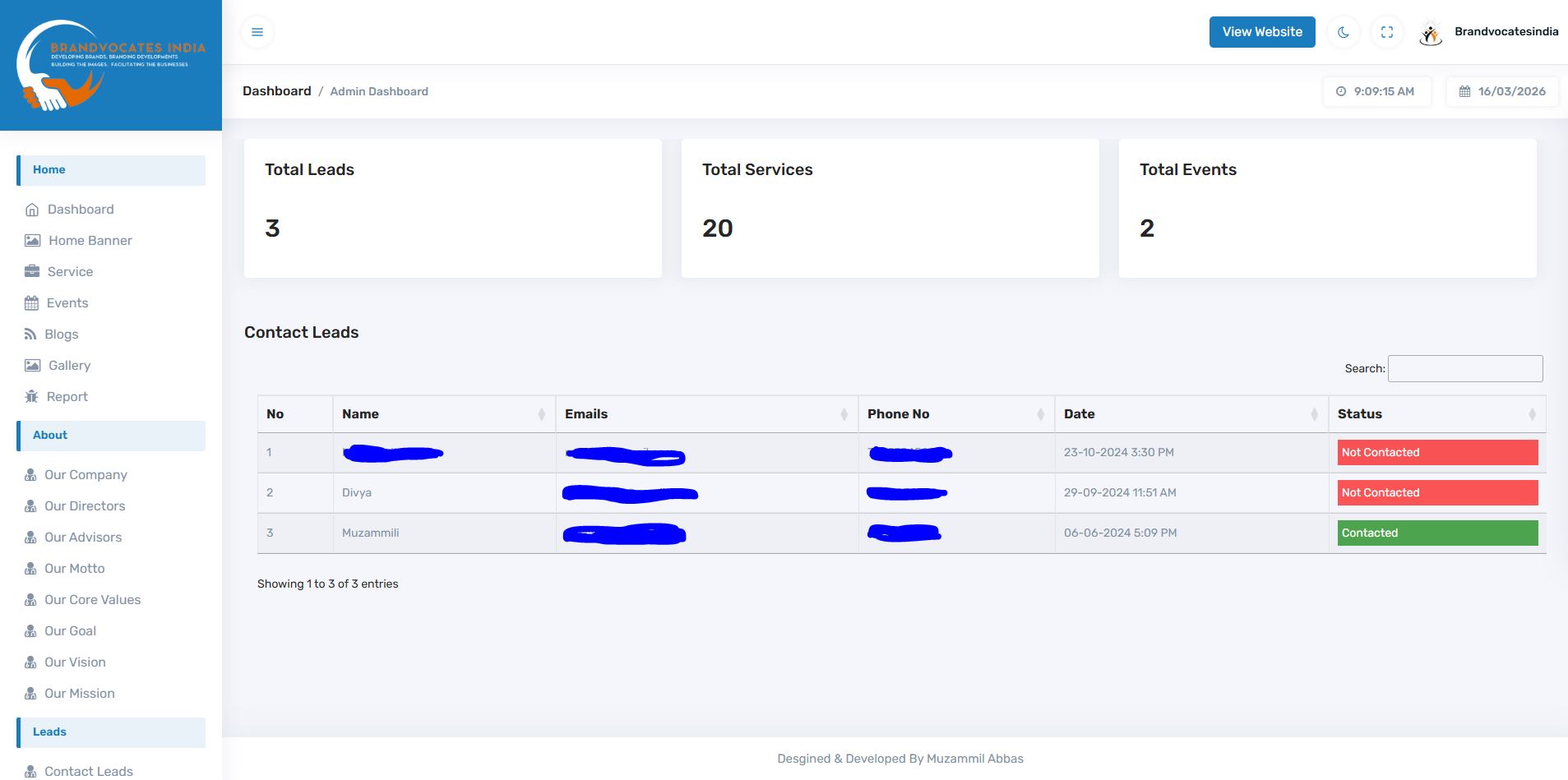Enter fullscreen with the expand icon
1568x780 pixels.
(x=1387, y=32)
